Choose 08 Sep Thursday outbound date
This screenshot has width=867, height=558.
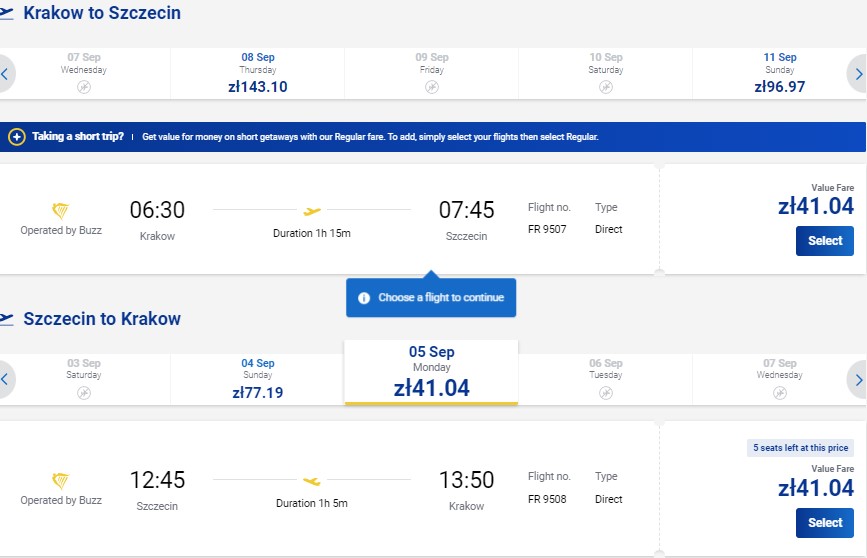pos(258,73)
